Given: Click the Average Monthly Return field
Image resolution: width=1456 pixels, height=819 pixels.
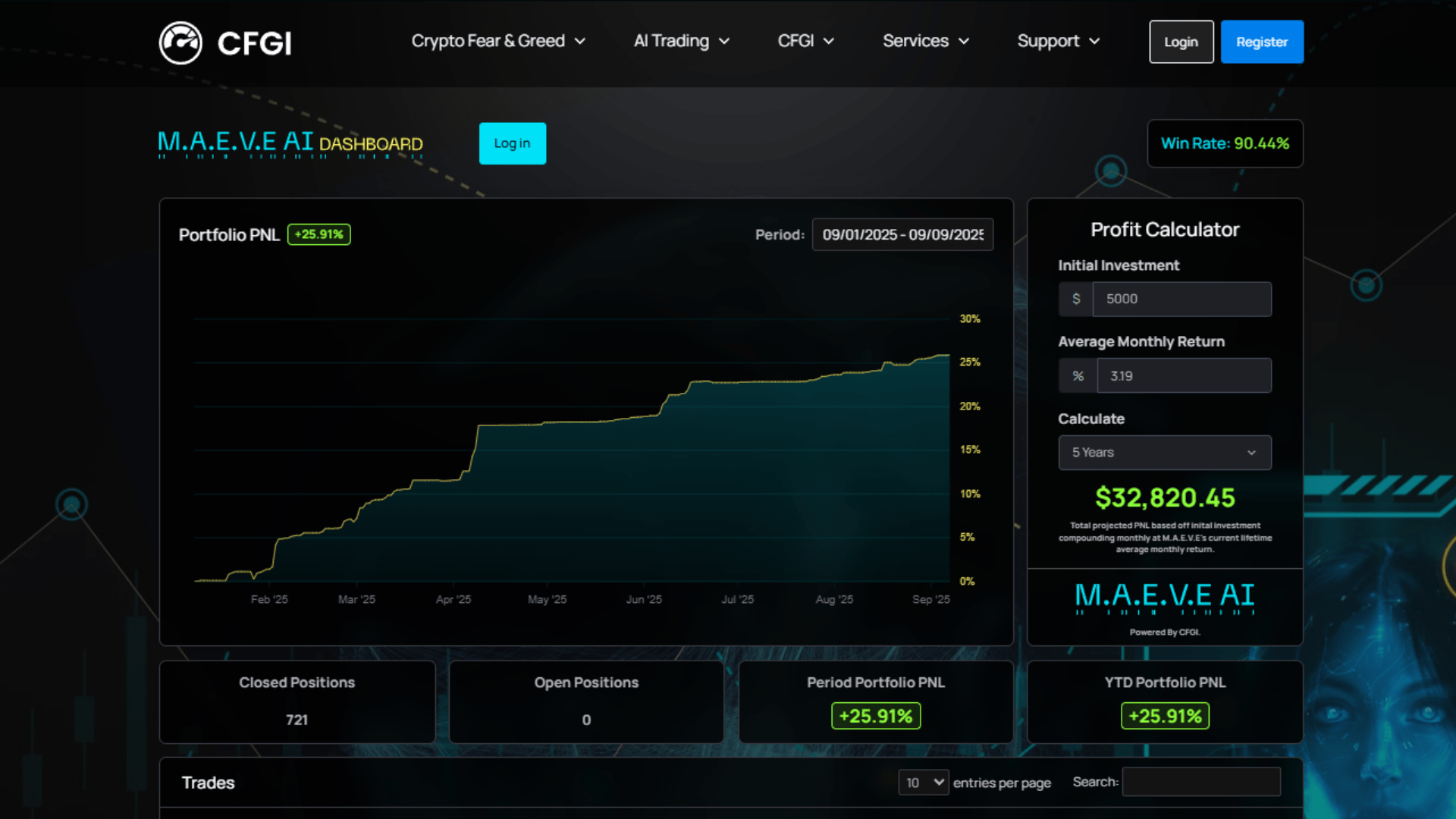Looking at the screenshot, I should [1184, 375].
